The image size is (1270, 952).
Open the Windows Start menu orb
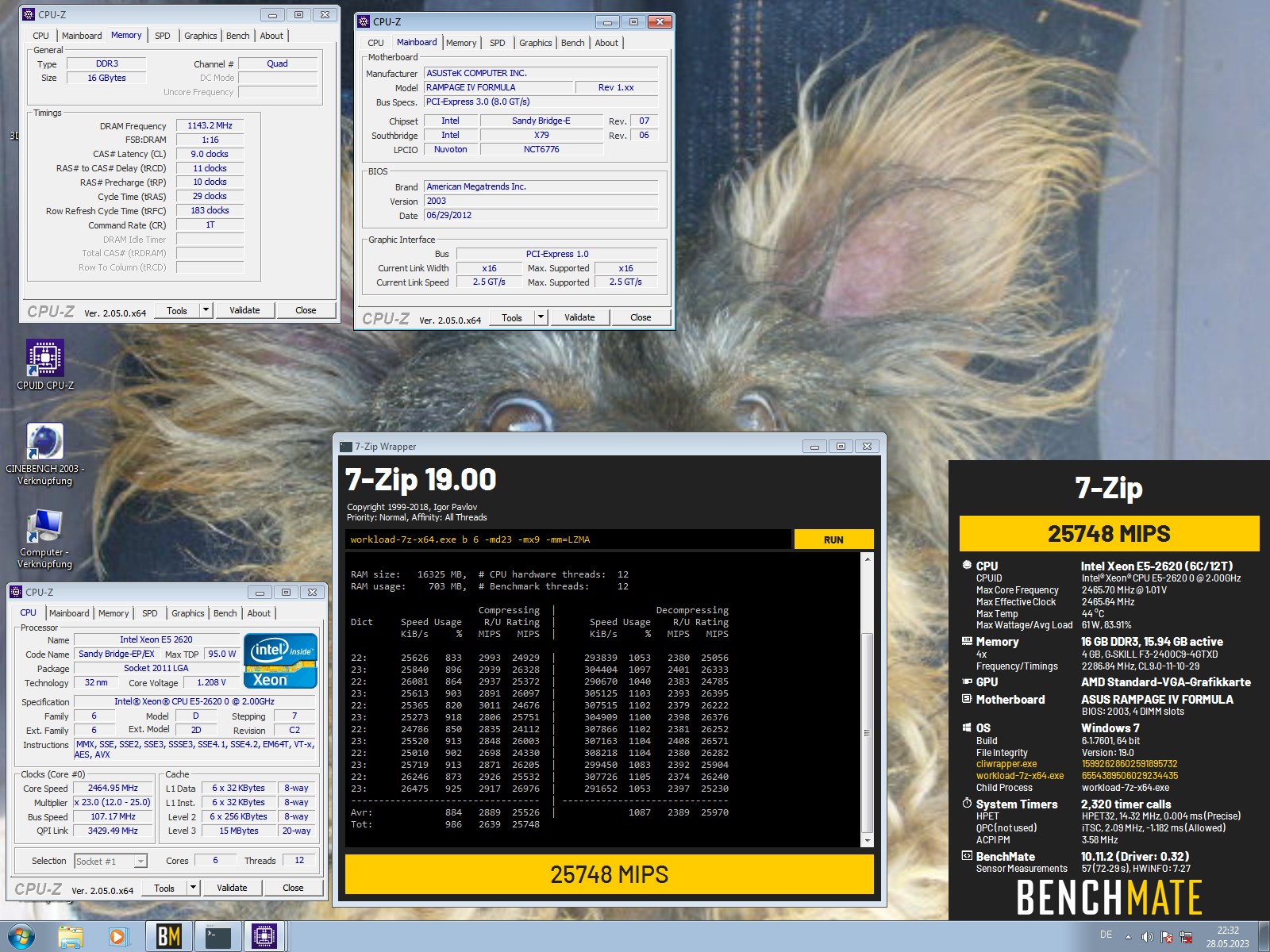coord(21,937)
